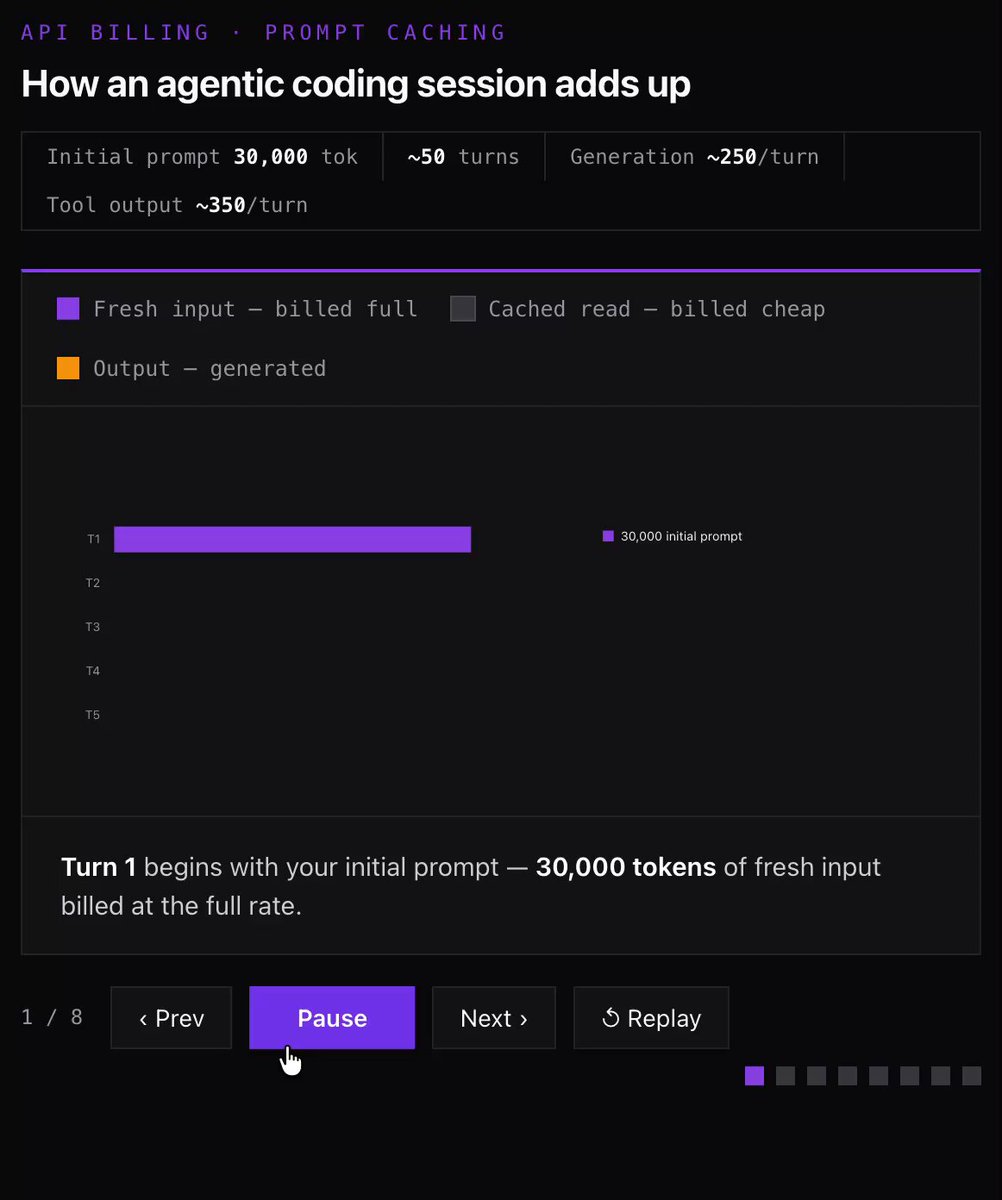Select the first purple step indicator square
Viewport: 1002px width, 1200px height.
[755, 1076]
